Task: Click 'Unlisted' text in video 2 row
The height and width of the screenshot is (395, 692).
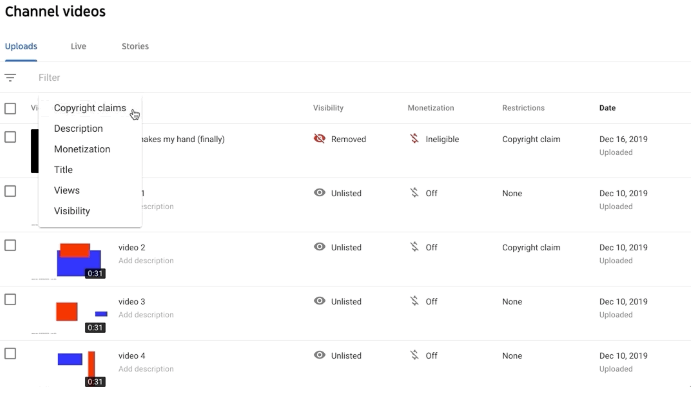Action: coord(346,248)
